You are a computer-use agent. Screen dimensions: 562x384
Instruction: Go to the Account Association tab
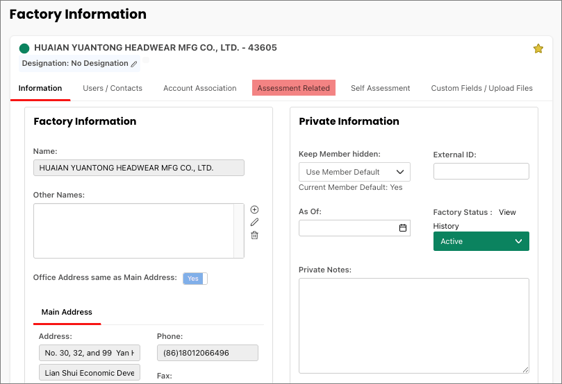[x=200, y=88]
